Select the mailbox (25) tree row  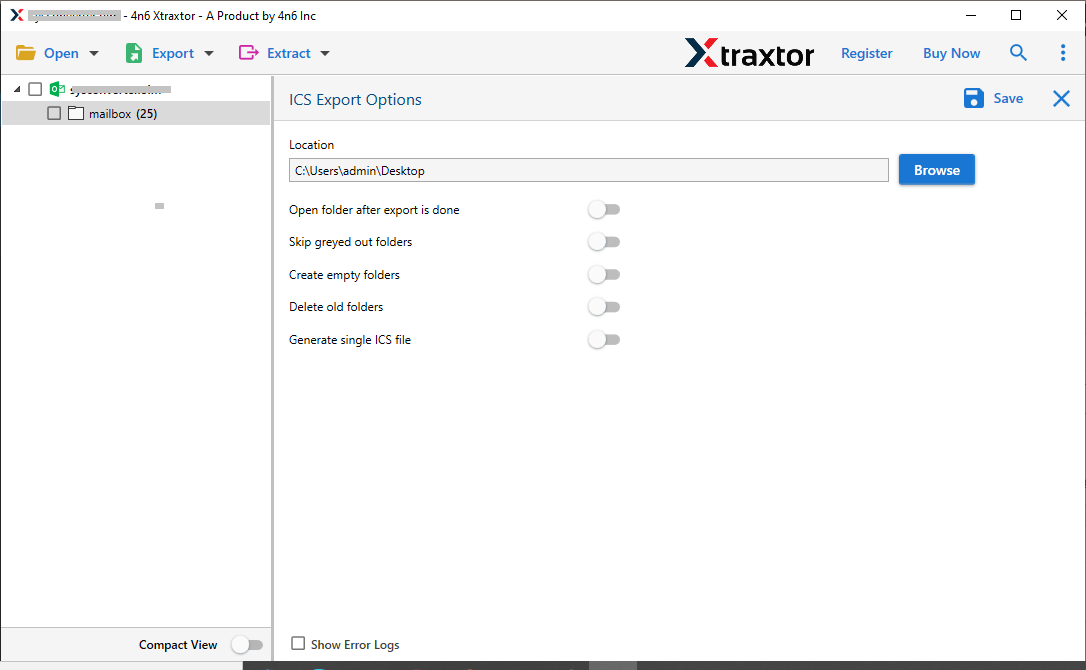[136, 114]
